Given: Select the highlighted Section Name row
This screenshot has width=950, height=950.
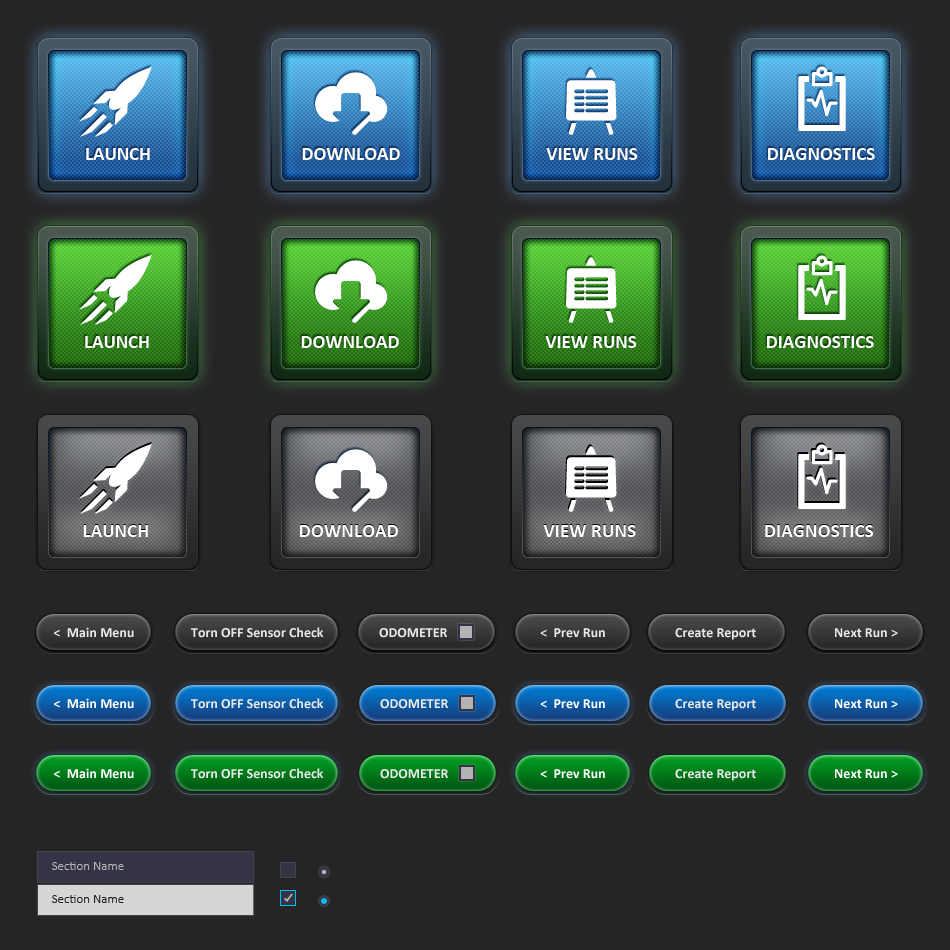Looking at the screenshot, I should (x=145, y=899).
